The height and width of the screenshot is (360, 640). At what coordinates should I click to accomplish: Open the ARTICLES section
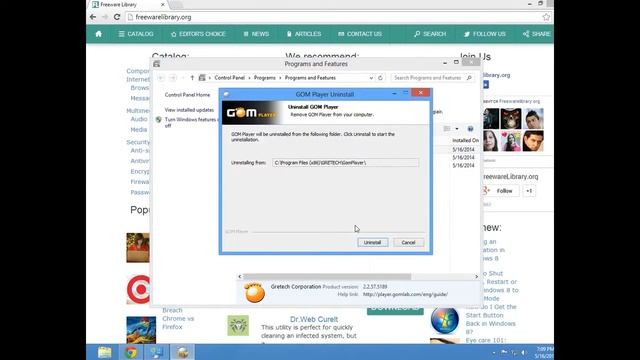coord(304,34)
